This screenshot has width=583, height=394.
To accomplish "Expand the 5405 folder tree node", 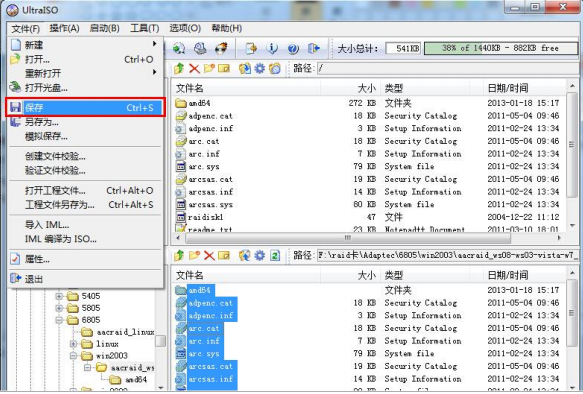I will coord(59,296).
